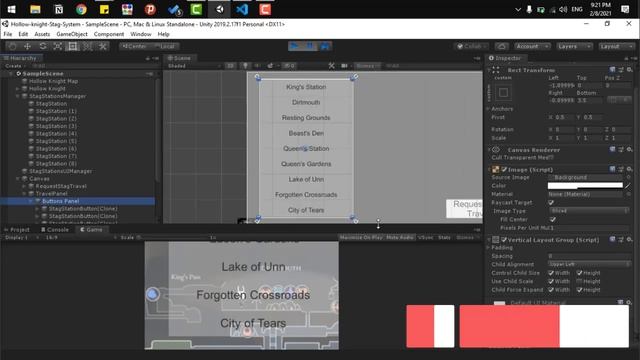Image resolution: width=640 pixels, height=360 pixels.
Task: Open the Layout dropdown
Action: pyautogui.click(x=616, y=47)
